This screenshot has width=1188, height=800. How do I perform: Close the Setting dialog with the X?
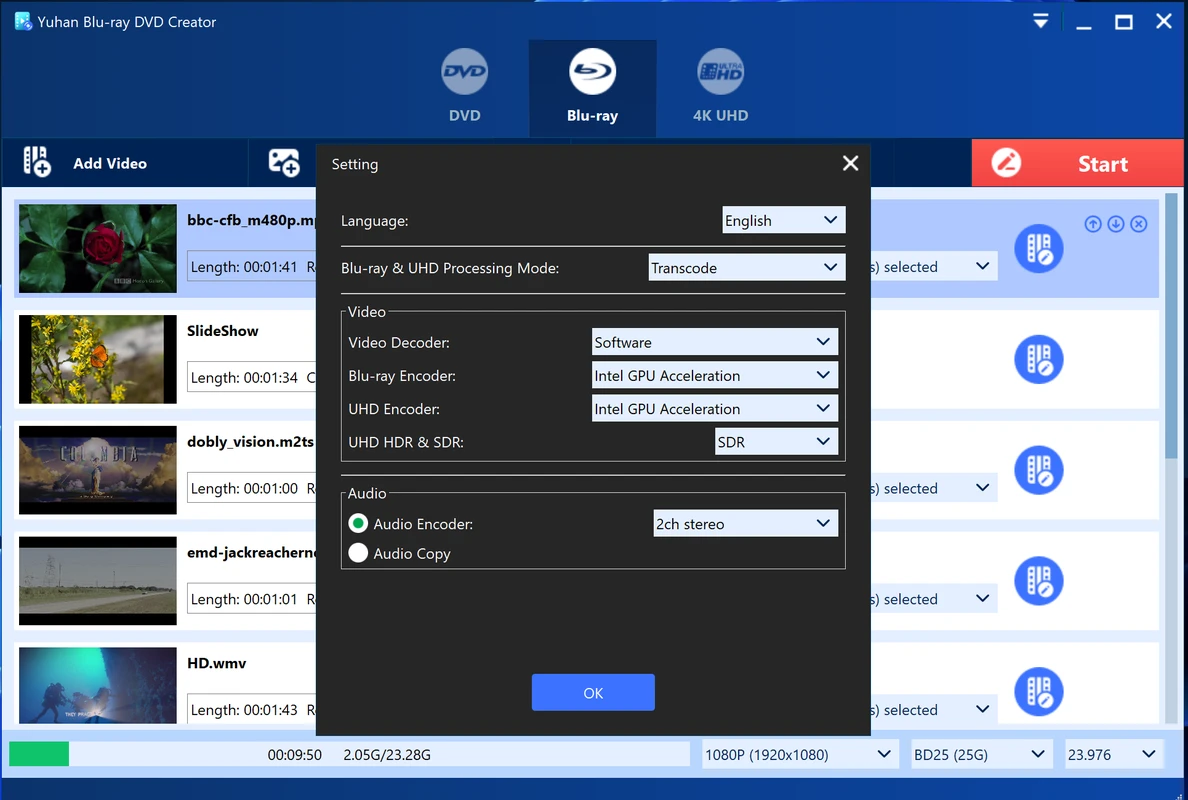point(850,163)
